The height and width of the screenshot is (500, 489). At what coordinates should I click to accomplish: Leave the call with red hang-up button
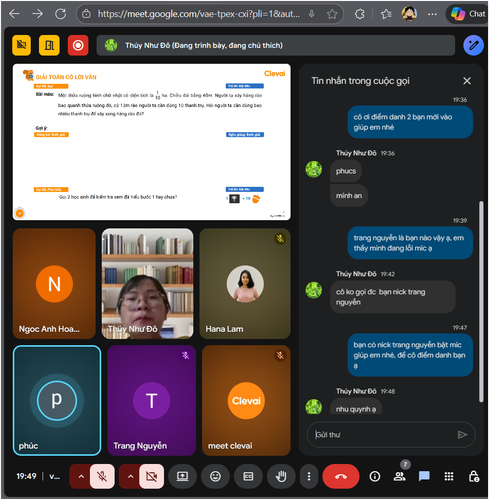(341, 476)
